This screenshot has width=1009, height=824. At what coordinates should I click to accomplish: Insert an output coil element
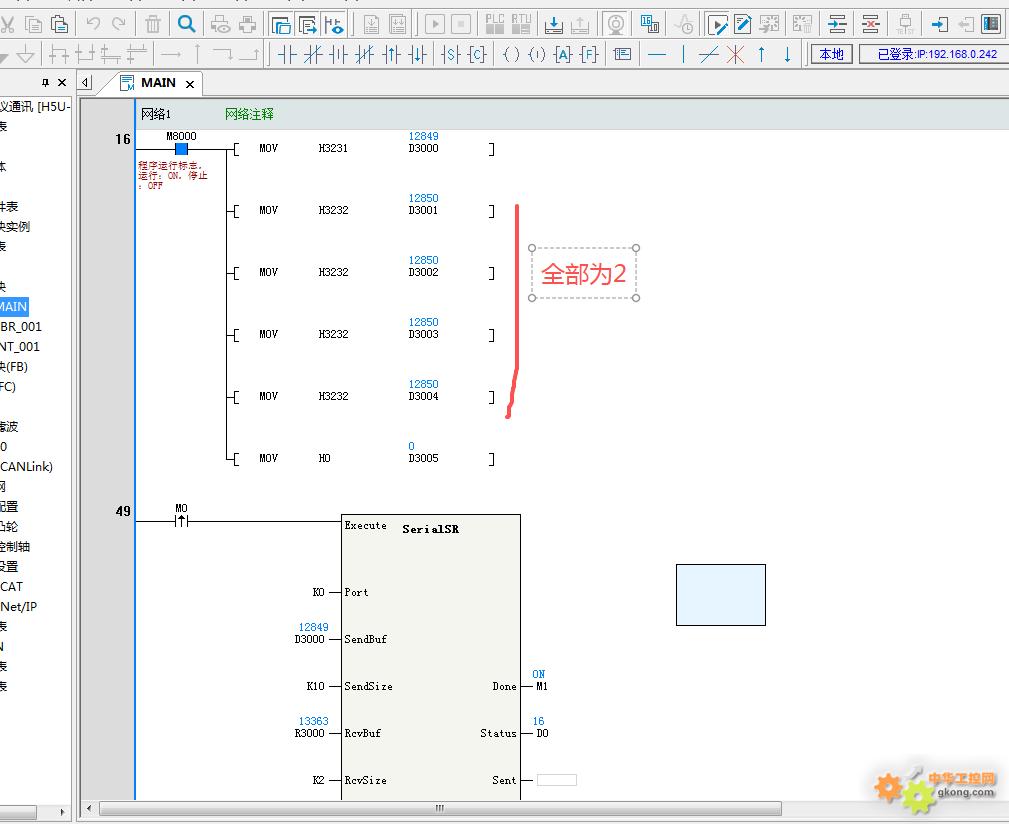tap(511, 55)
